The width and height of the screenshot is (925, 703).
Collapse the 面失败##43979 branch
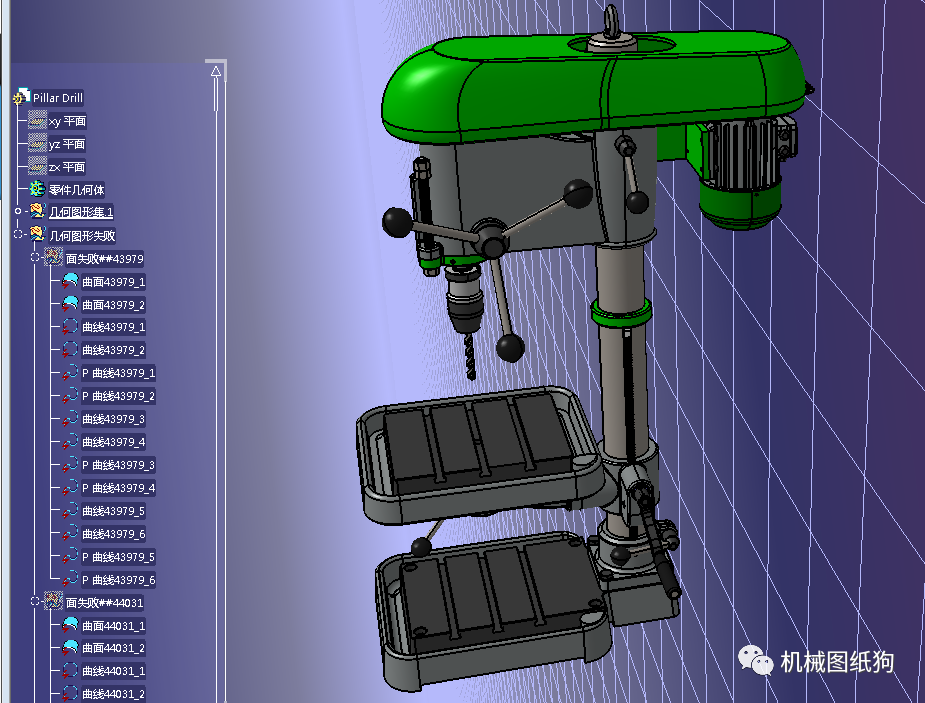(x=35, y=258)
